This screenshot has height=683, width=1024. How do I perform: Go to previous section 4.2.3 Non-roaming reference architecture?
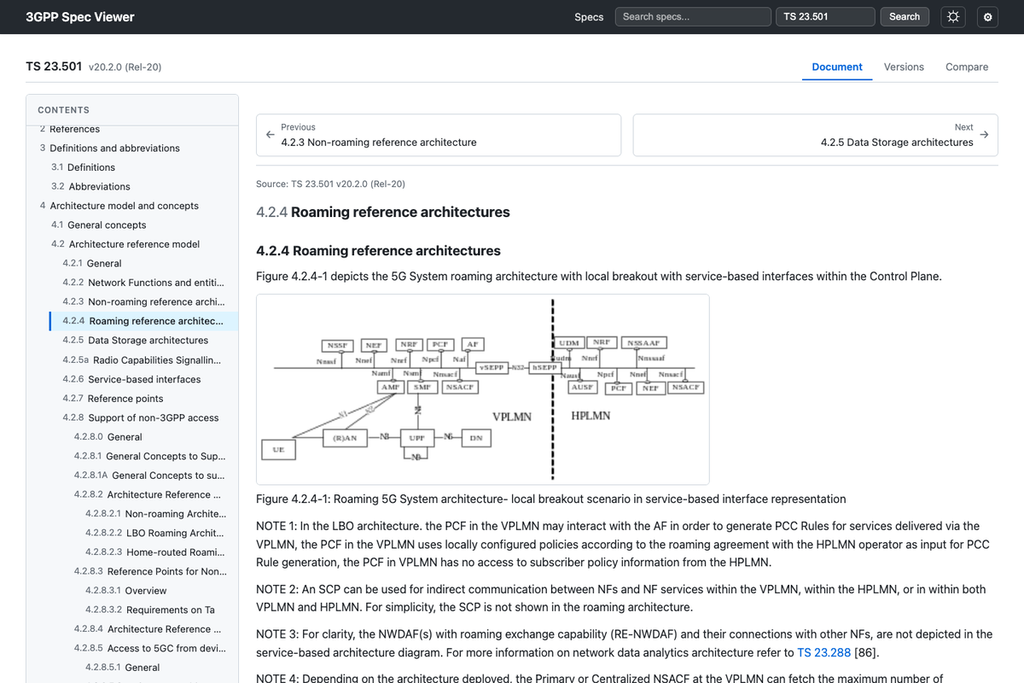[439, 135]
